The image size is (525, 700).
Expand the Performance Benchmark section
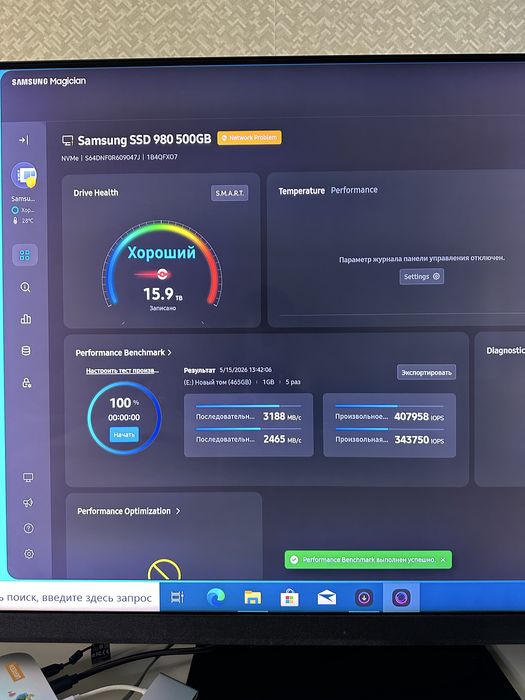(x=124, y=353)
